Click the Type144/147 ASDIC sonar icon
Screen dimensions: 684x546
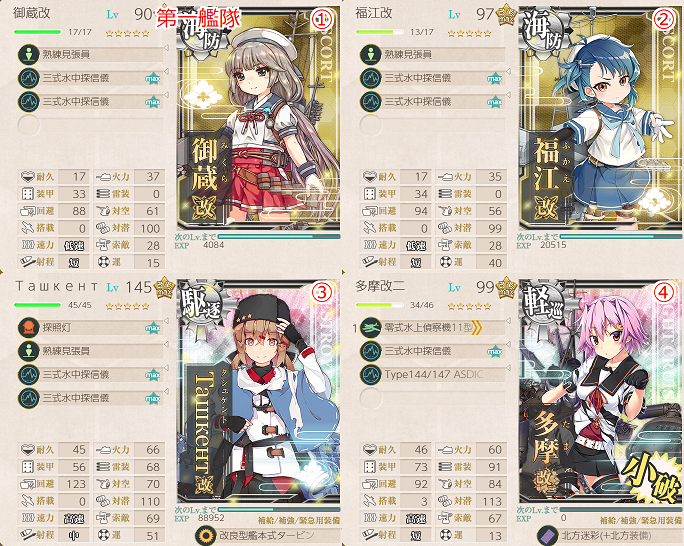371,374
